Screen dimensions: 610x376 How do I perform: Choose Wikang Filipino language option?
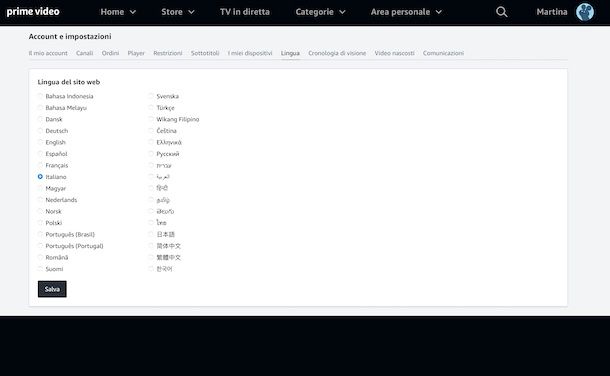coord(151,119)
